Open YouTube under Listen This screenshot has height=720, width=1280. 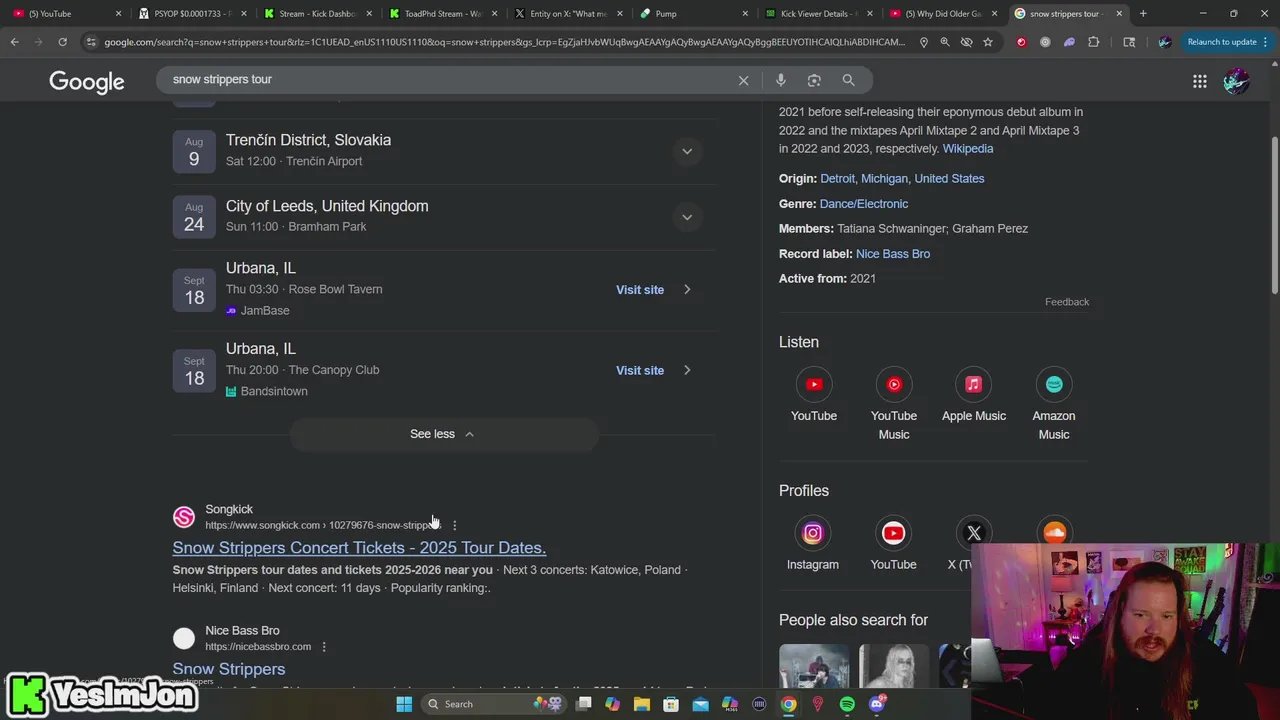click(814, 385)
